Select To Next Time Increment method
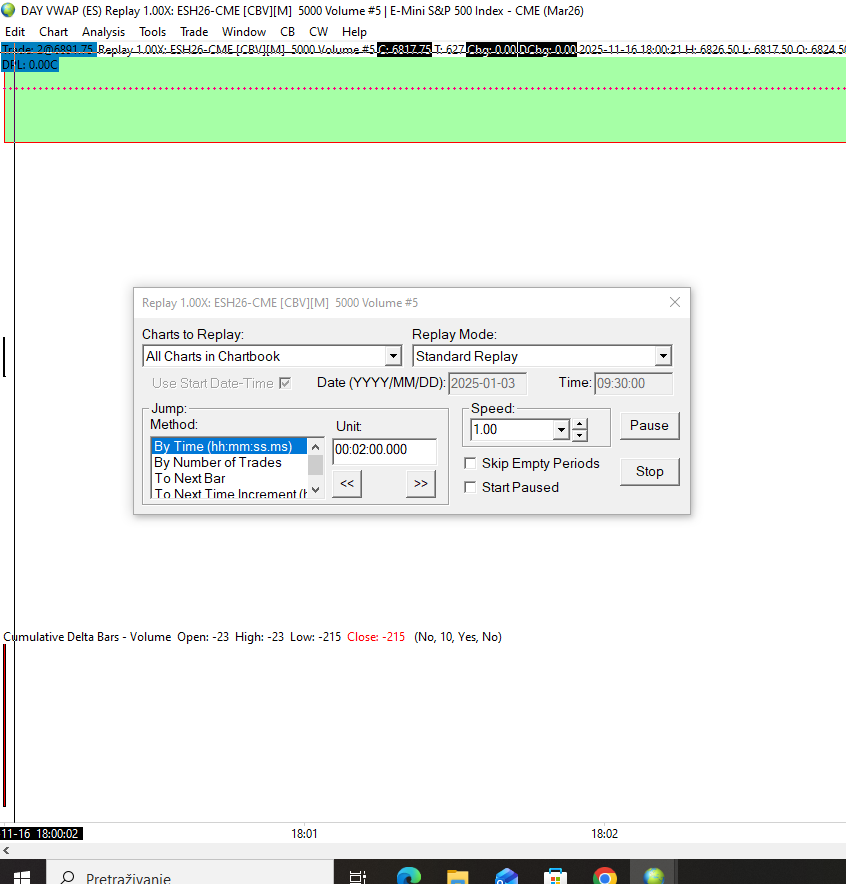 point(229,493)
